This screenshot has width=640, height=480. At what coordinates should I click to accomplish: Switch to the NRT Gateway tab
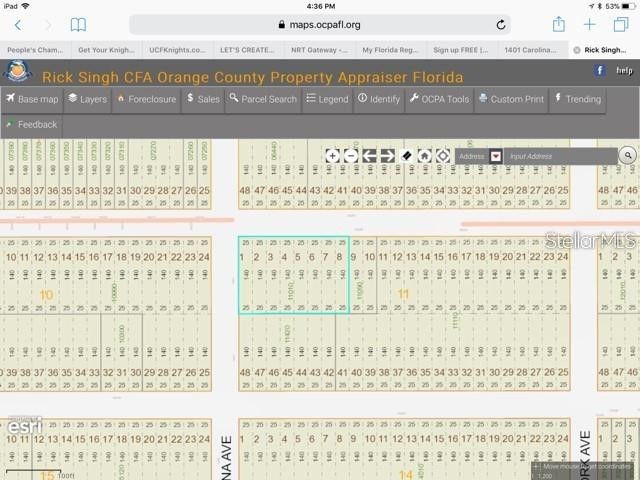(x=318, y=49)
